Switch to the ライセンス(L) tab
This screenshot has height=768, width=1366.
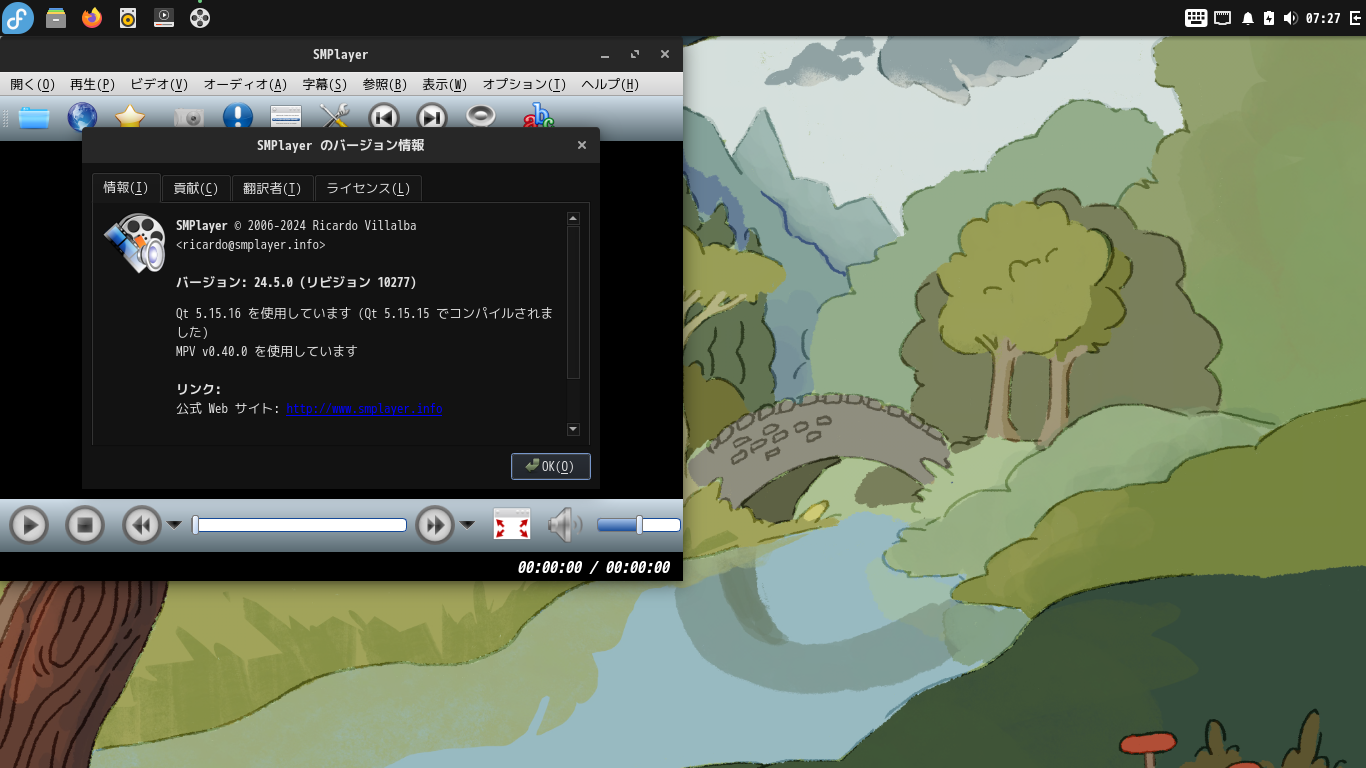coord(368,189)
